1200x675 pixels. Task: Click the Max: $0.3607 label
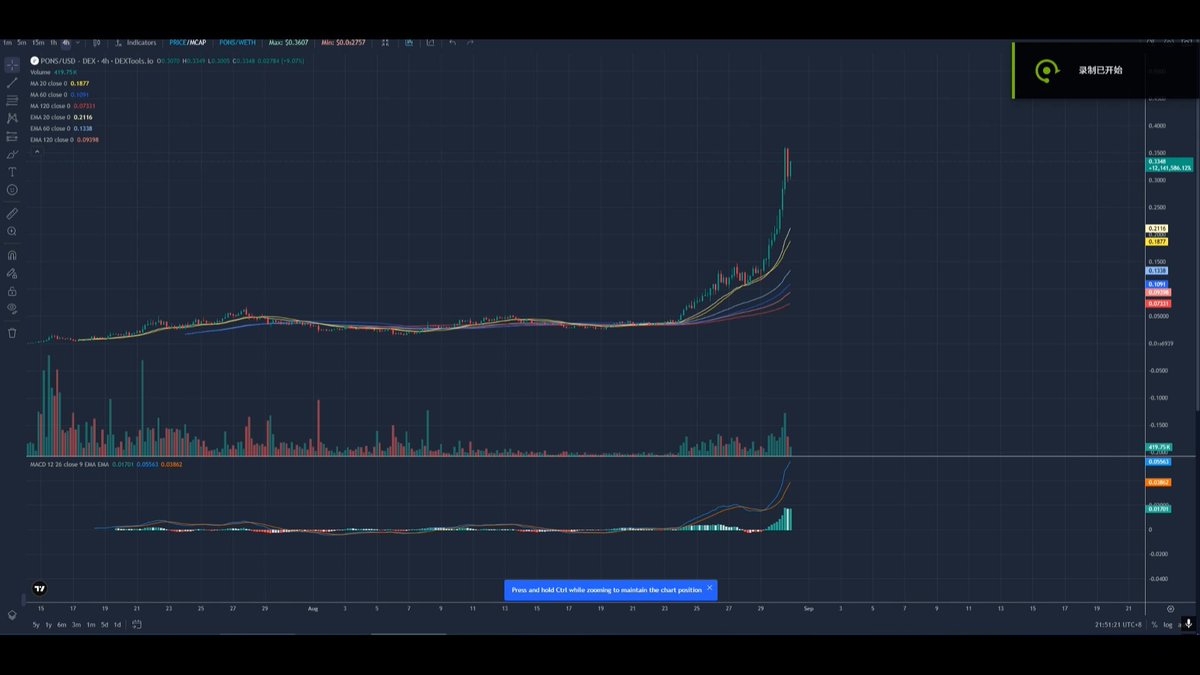point(288,42)
